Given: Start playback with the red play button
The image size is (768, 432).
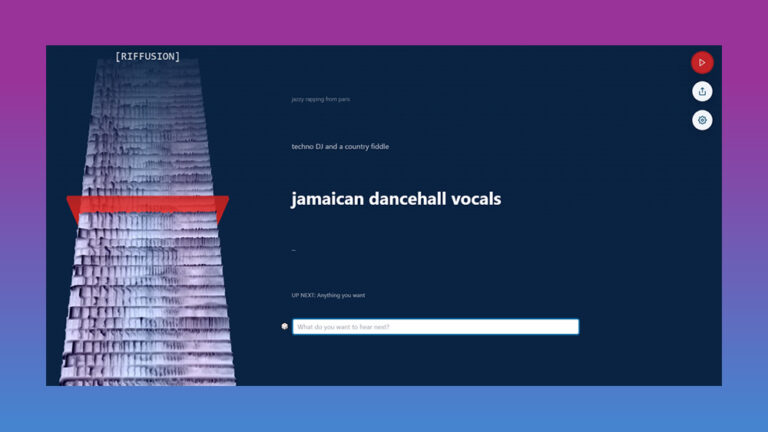Looking at the screenshot, I should tap(702, 63).
